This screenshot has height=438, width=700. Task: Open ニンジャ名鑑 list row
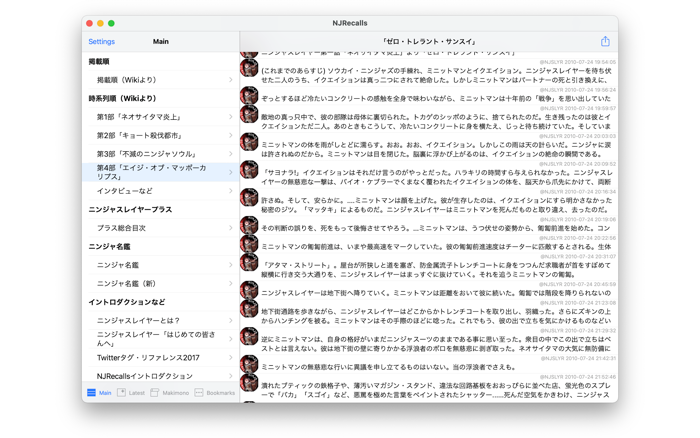[161, 265]
